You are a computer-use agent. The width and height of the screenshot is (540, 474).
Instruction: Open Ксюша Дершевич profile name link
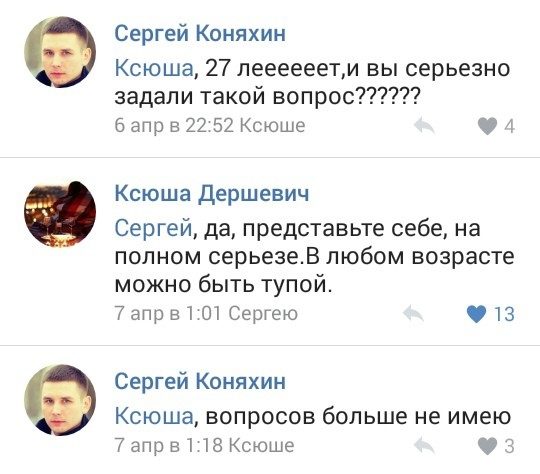click(x=211, y=194)
